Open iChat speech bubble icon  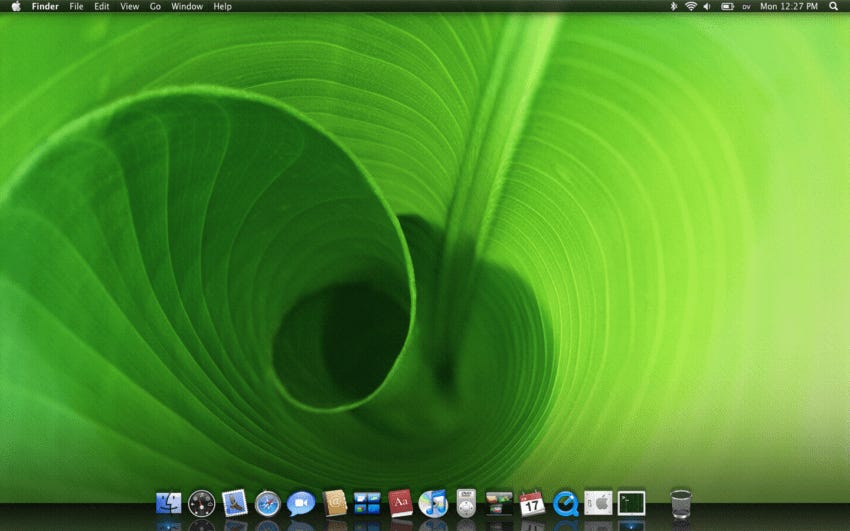301,504
